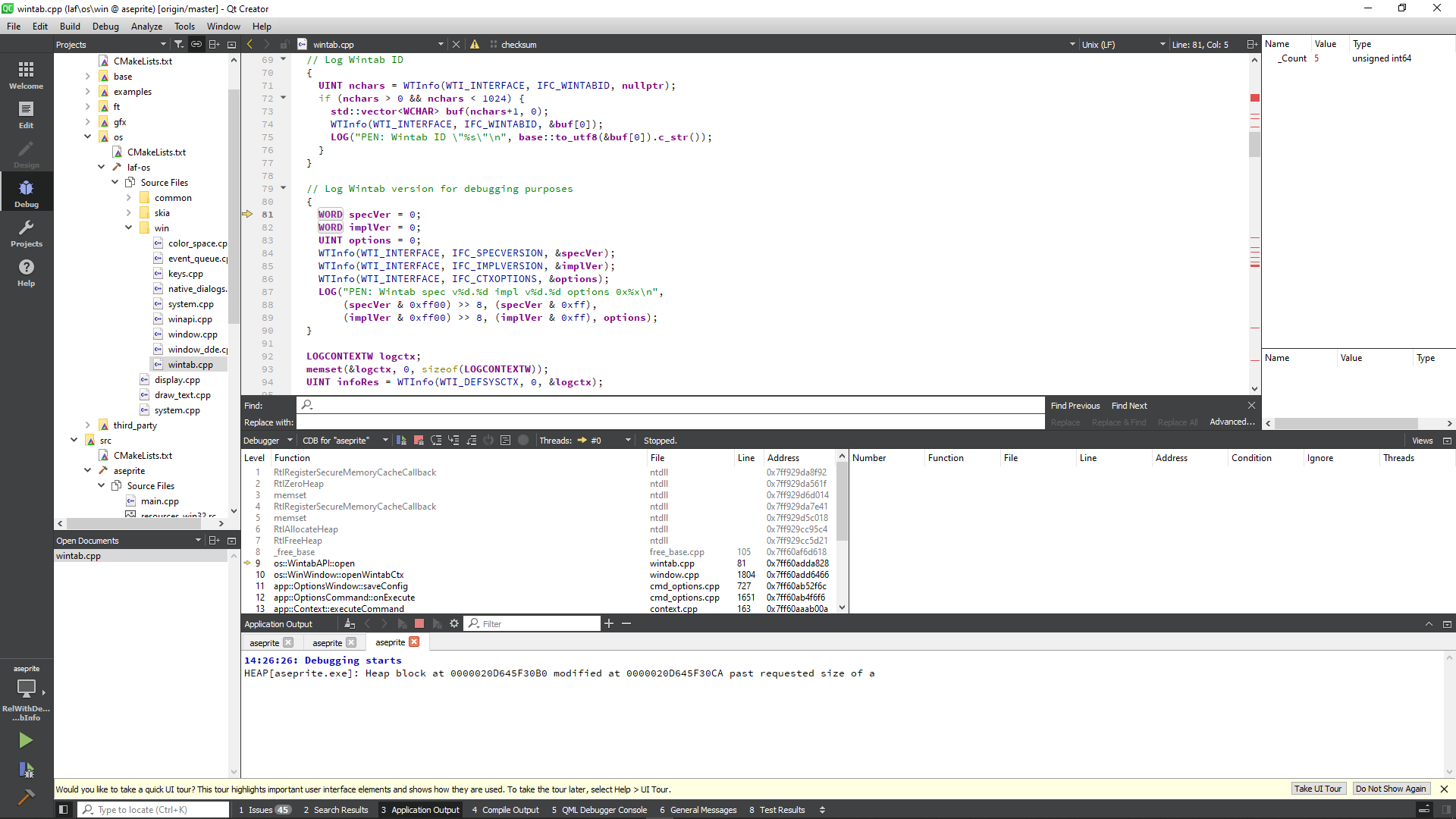
Task: Open the Analyze menu
Action: 146,26
